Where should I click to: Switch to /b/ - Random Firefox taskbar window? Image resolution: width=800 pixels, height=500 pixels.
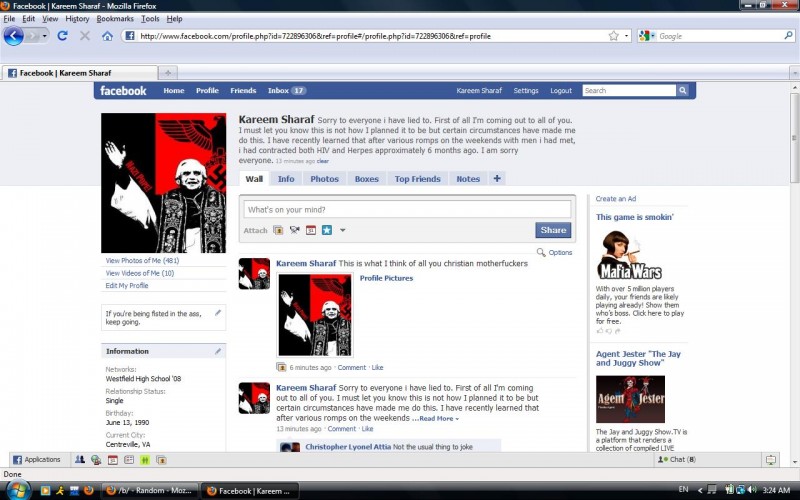(x=148, y=491)
